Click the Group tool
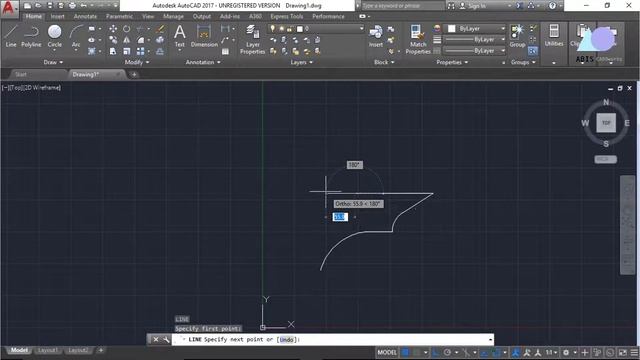 pyautogui.click(x=517, y=36)
